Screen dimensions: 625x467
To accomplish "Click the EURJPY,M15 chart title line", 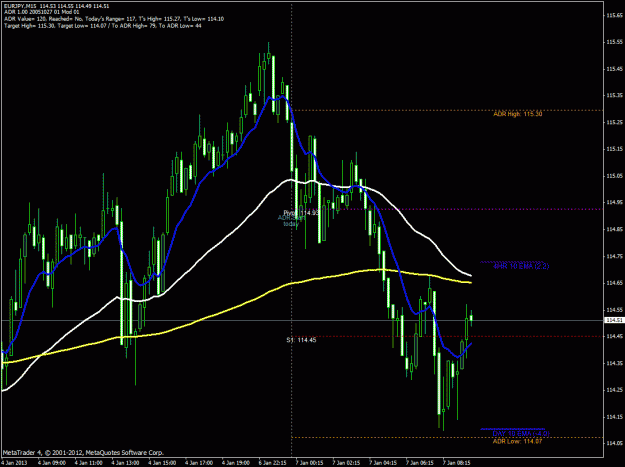I will pyautogui.click(x=57, y=6).
